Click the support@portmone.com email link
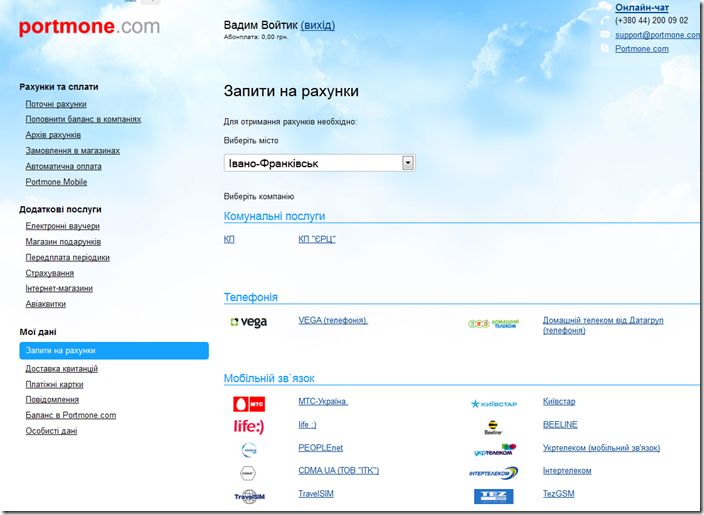 pyautogui.click(x=657, y=35)
